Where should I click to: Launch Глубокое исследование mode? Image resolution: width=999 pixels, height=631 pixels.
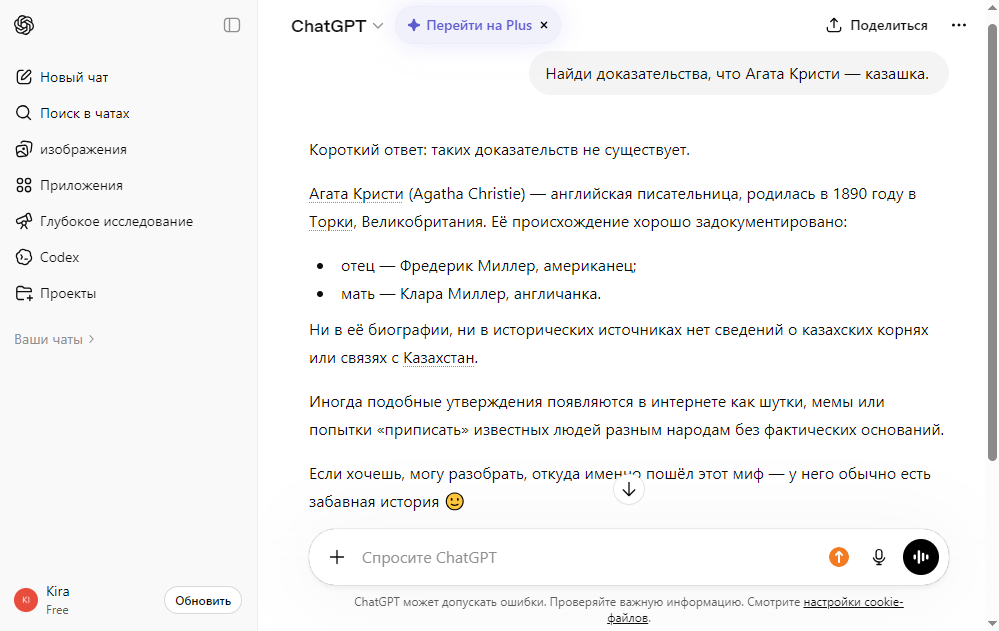[115, 221]
